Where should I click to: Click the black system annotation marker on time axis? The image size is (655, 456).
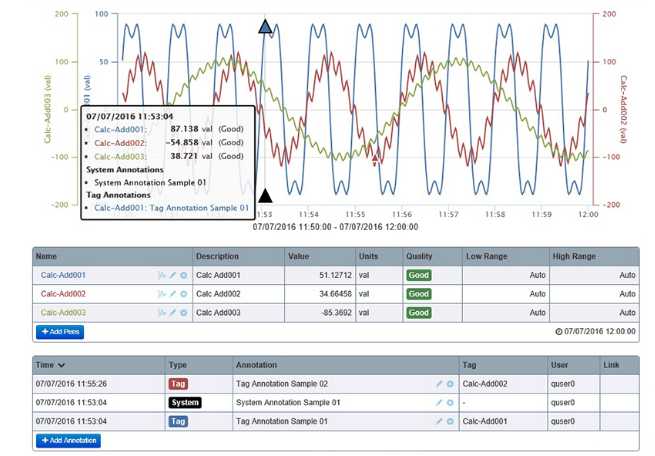coord(265,197)
